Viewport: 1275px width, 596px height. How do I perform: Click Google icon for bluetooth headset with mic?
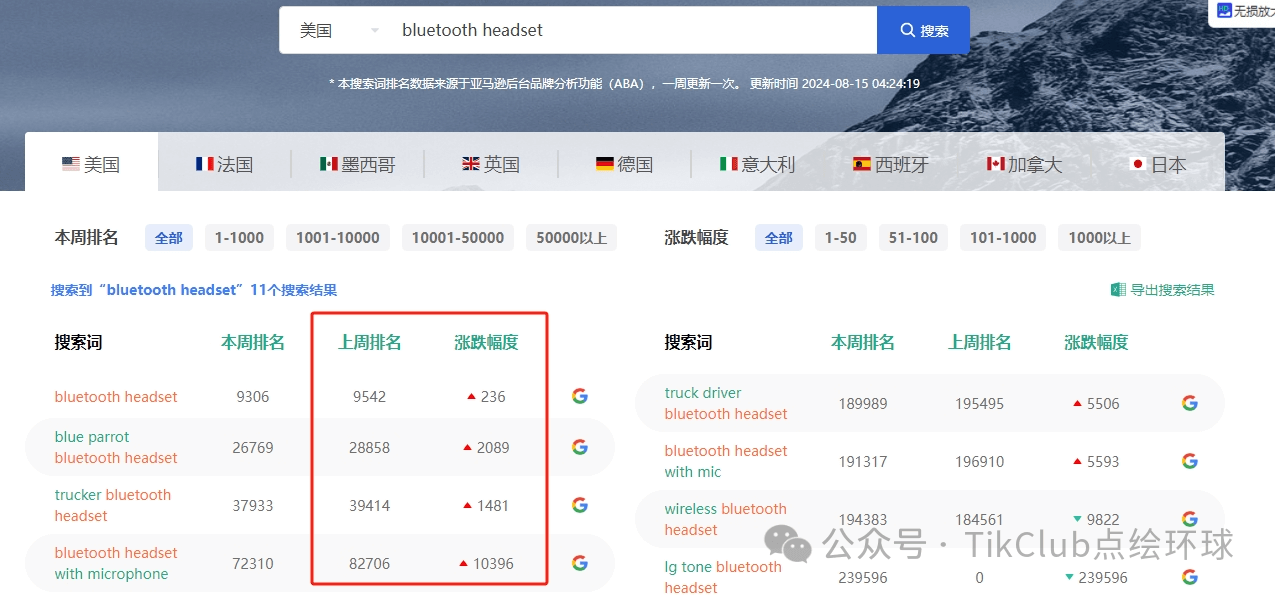click(1189, 461)
